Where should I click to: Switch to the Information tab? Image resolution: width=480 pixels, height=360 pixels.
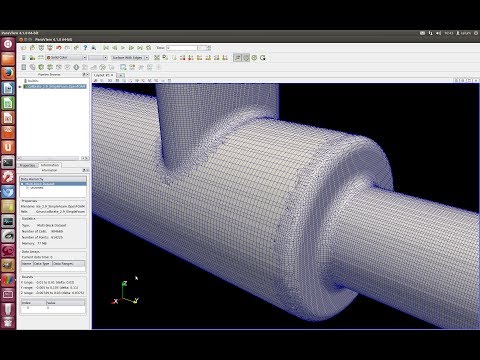(x=50, y=165)
